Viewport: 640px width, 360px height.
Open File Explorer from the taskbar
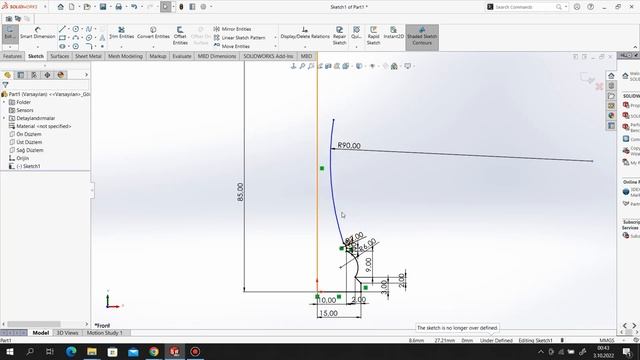(x=92, y=351)
